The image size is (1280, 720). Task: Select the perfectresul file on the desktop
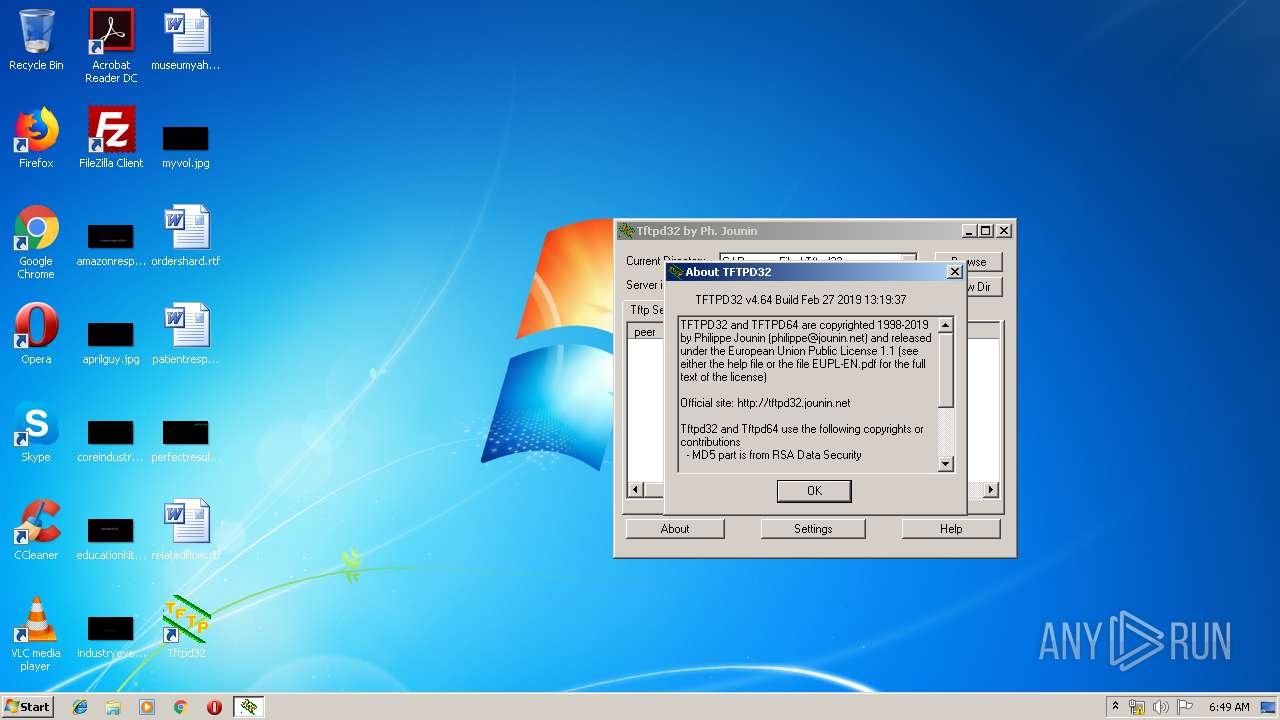tap(186, 438)
